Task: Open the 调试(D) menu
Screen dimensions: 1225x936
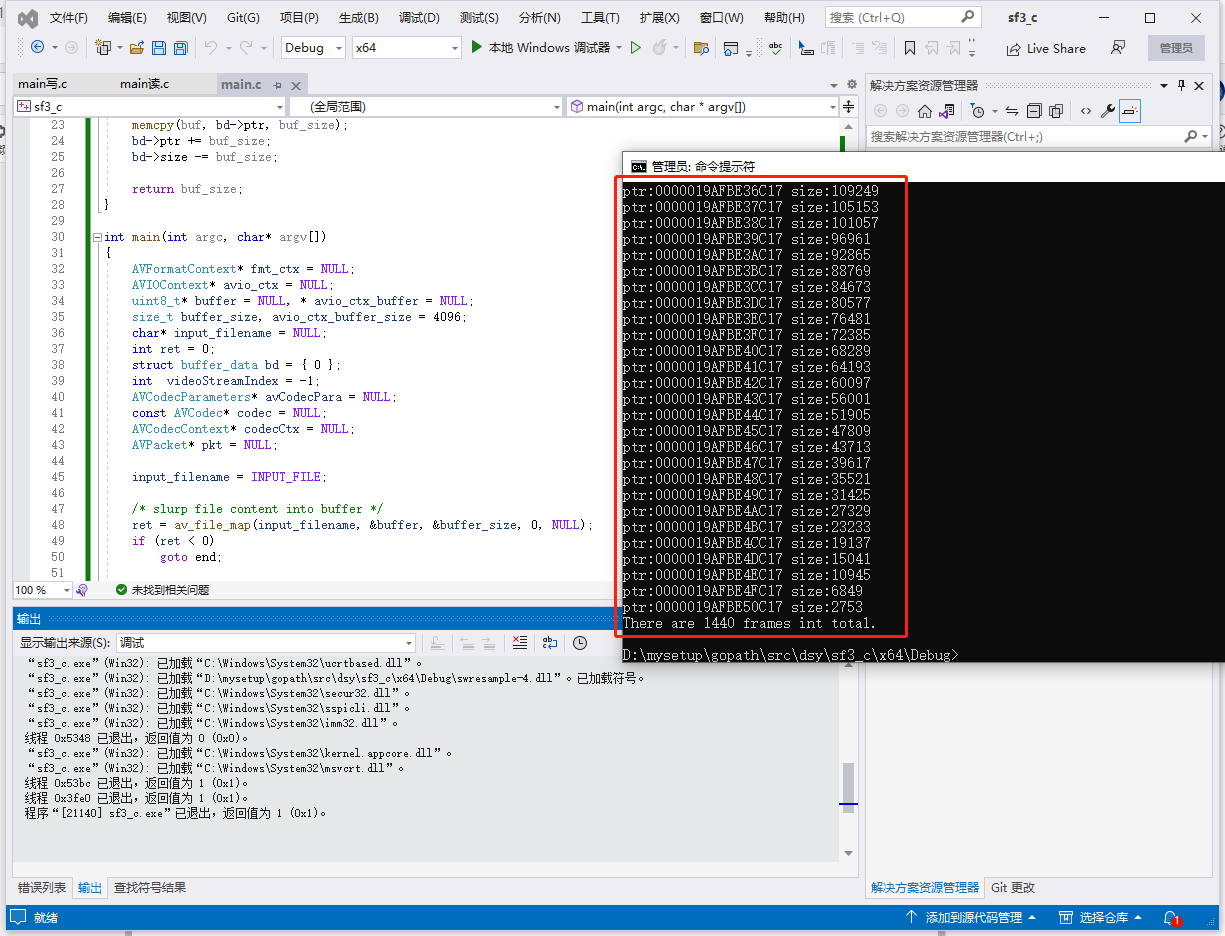Action: 419,18
